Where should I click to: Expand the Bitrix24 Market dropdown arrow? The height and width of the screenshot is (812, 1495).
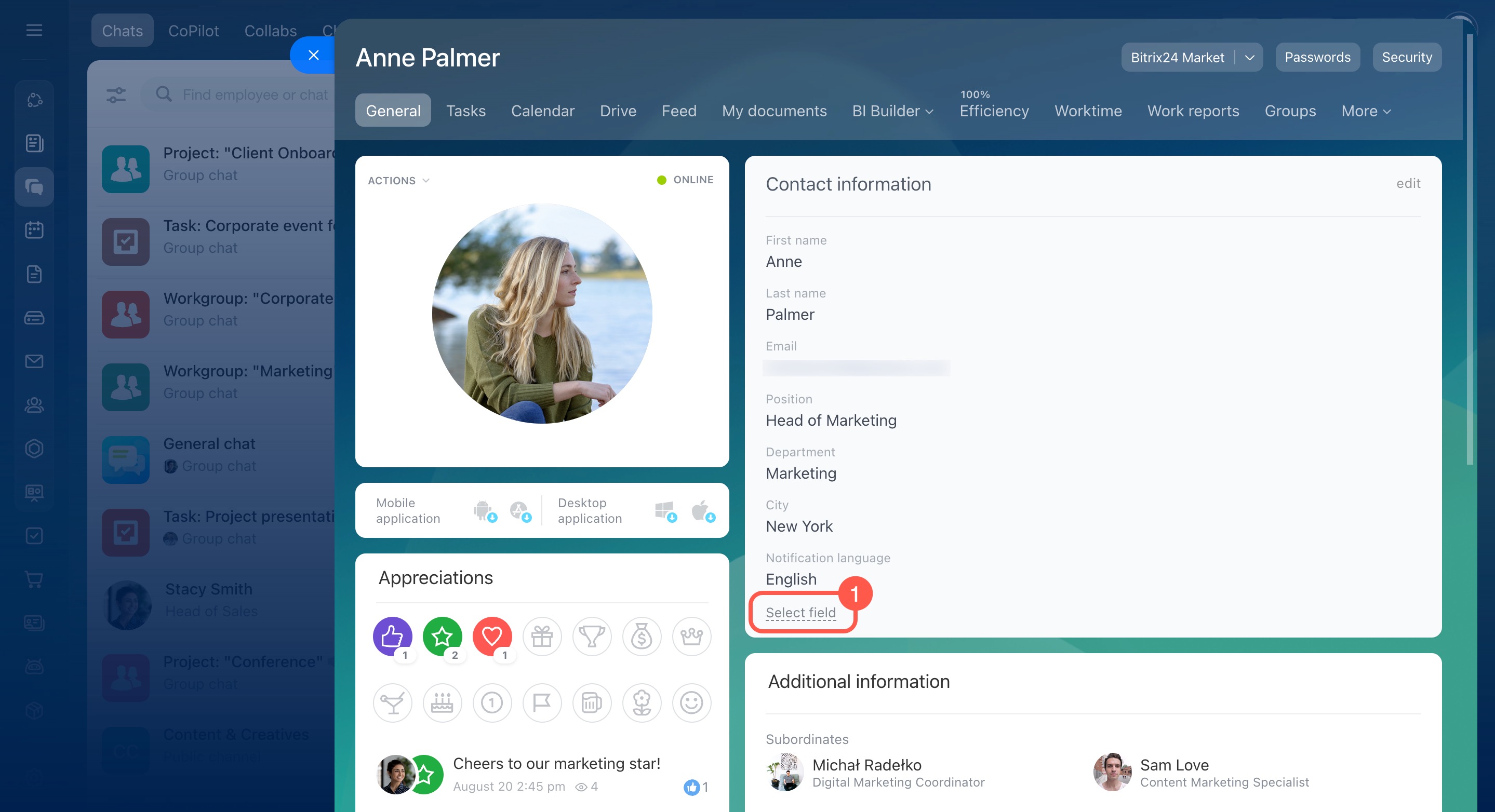[x=1250, y=58]
